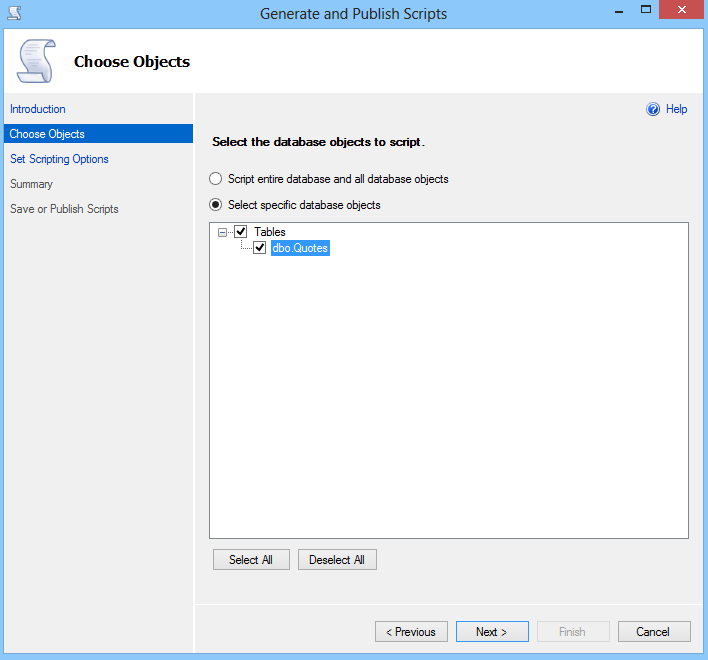Go back with the Previous button

pos(411,632)
